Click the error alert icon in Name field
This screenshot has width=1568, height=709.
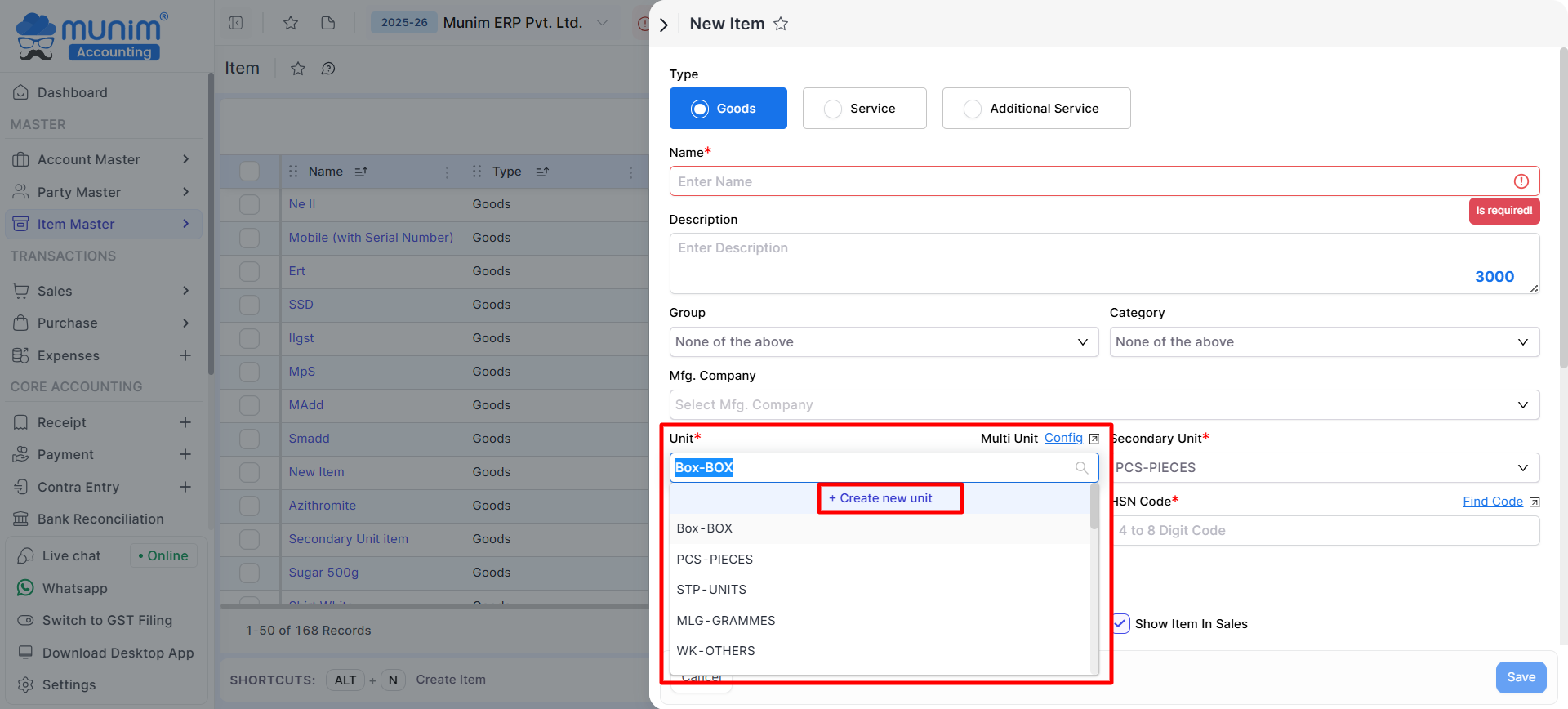[x=1521, y=181]
